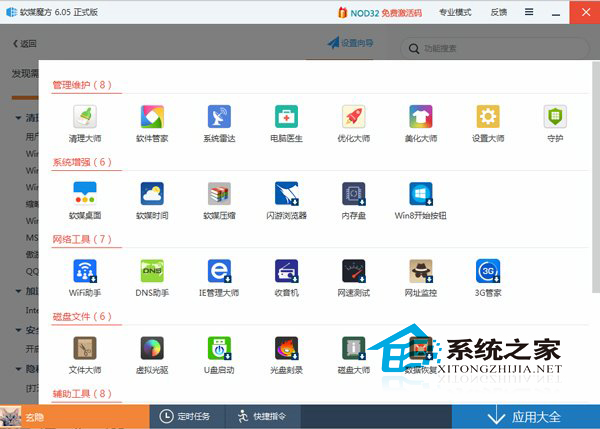Open the hamburger main menu
Viewport: 600px width, 429px height.
529,12
